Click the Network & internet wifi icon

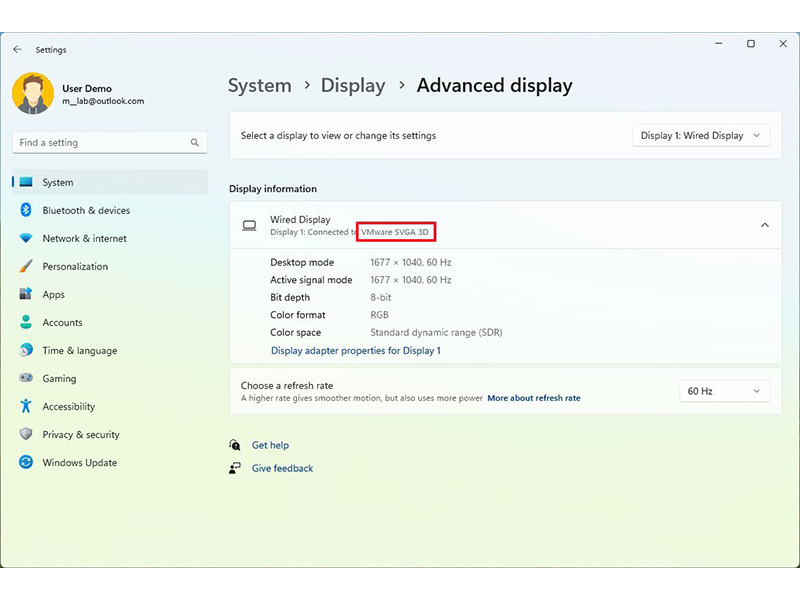[26, 238]
